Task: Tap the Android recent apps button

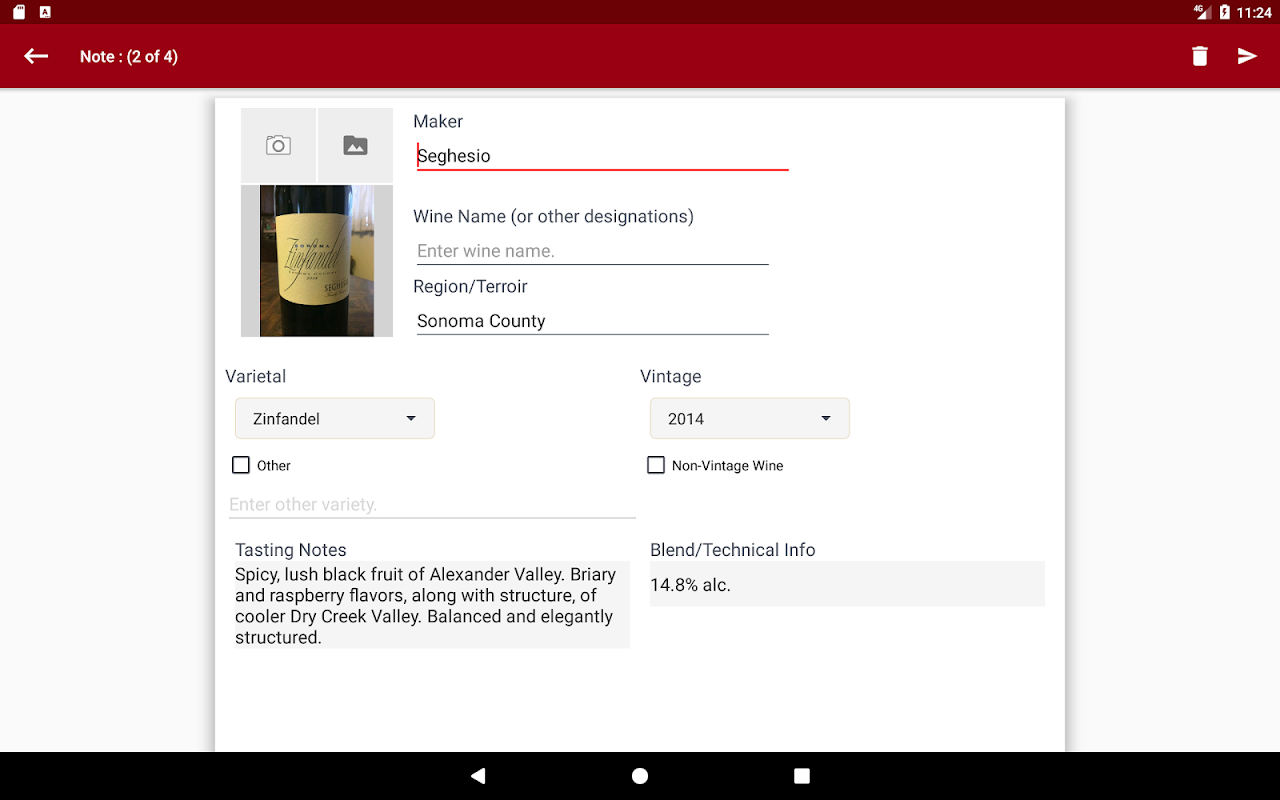Action: tap(802, 776)
